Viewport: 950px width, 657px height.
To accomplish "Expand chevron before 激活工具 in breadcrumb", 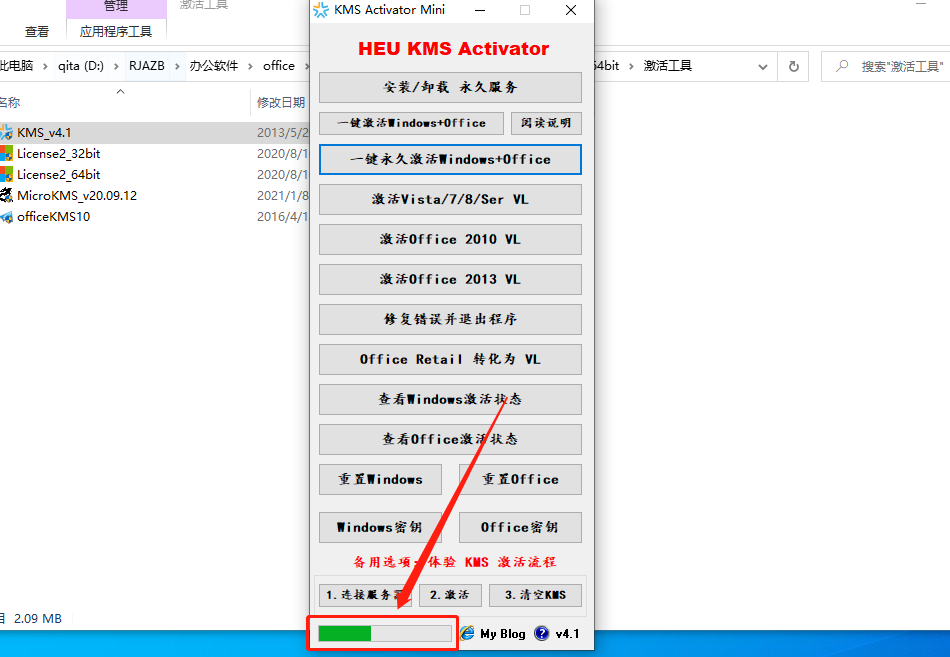I will (631, 66).
